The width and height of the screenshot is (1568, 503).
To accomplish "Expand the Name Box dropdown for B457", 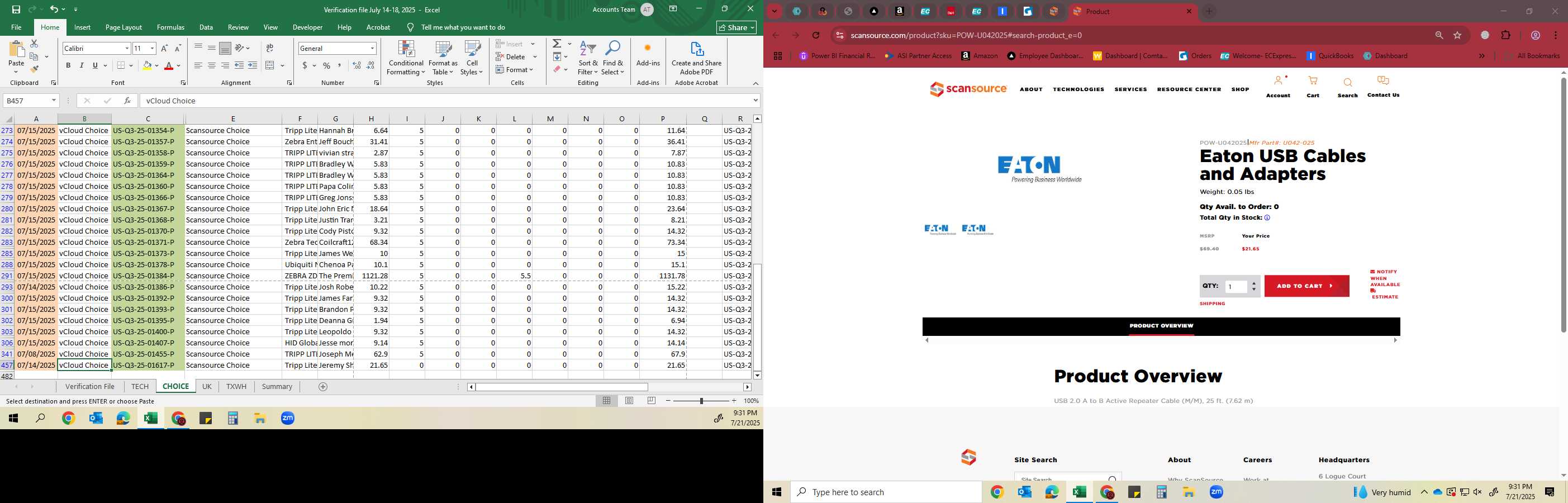I will [54, 101].
